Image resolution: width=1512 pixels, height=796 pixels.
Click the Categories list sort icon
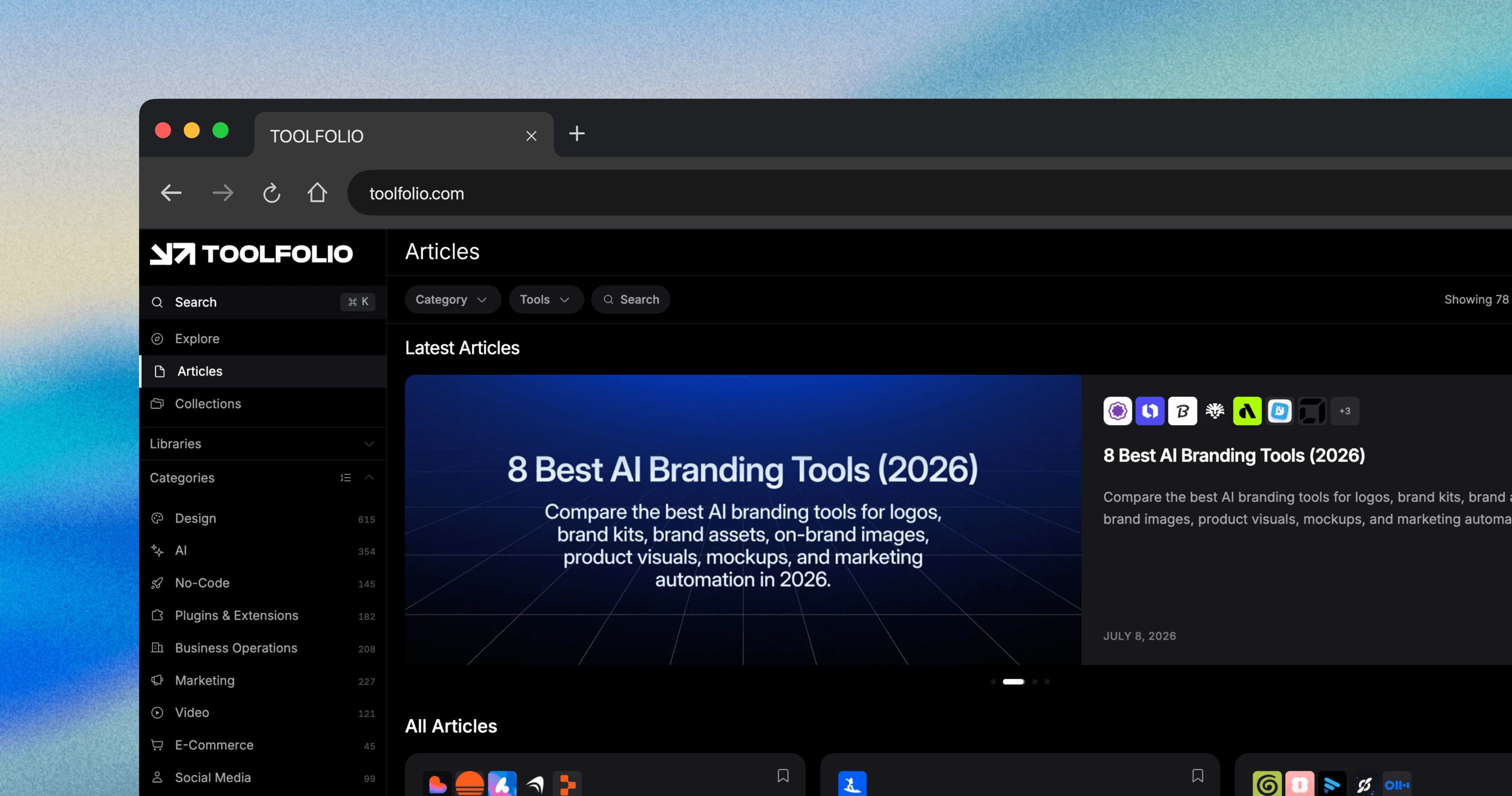(x=345, y=478)
